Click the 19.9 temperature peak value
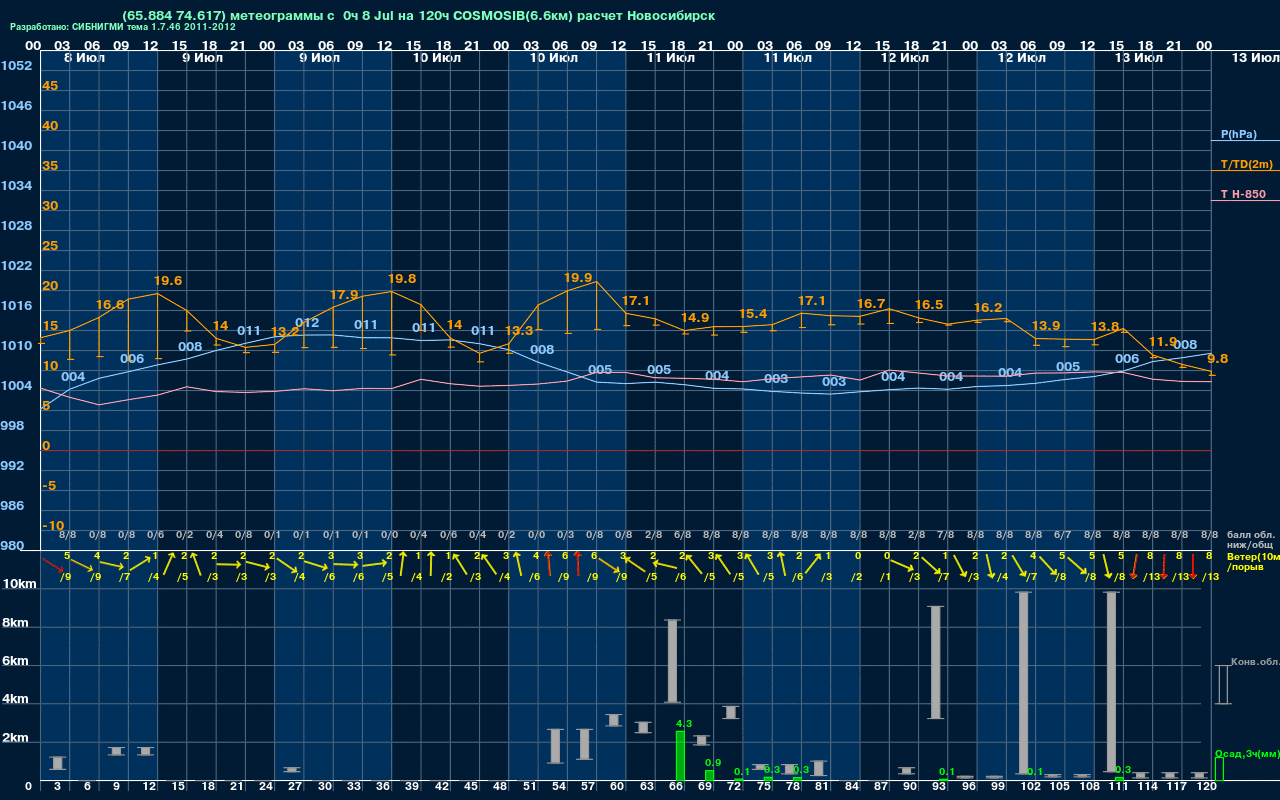Screen dimensions: 1280x800 click(578, 277)
